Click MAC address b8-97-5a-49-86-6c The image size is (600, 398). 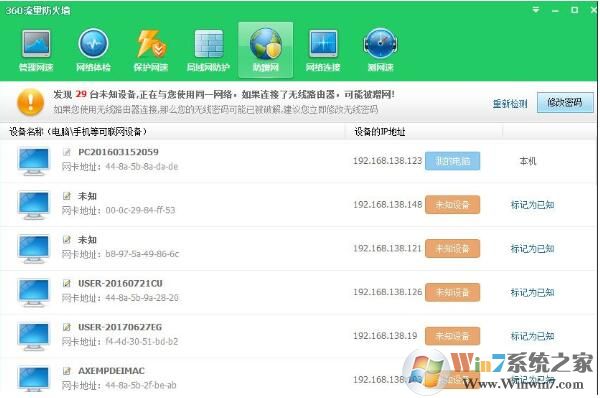[x=142, y=254]
